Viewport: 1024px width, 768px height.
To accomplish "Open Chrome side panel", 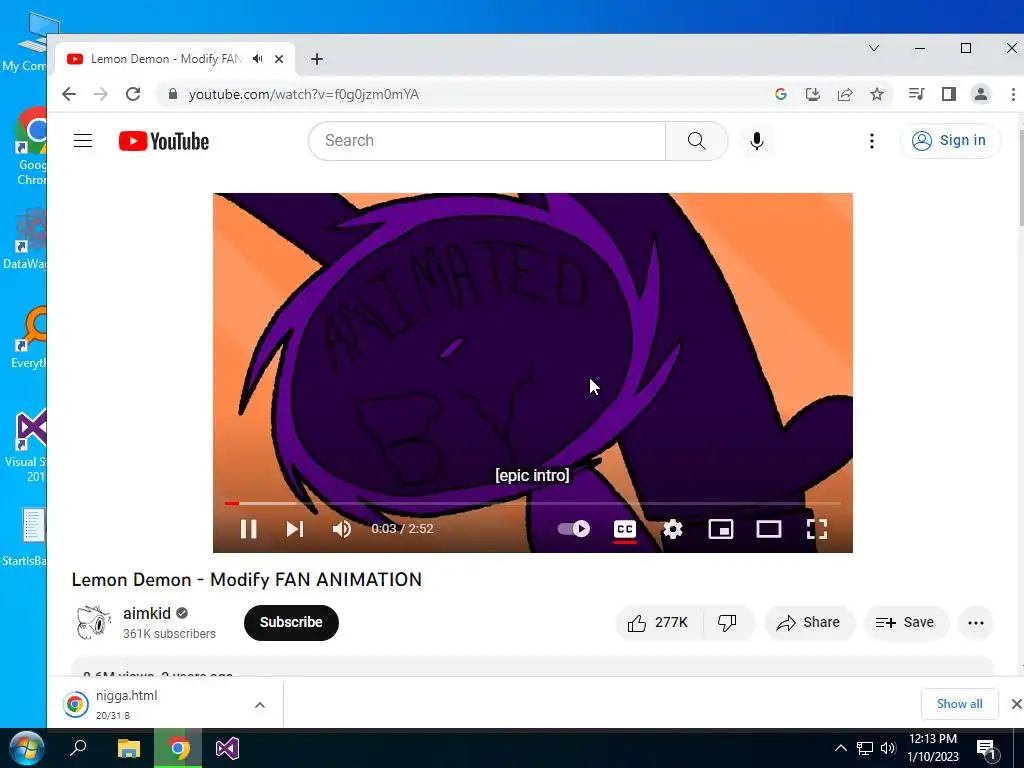I will point(949,94).
